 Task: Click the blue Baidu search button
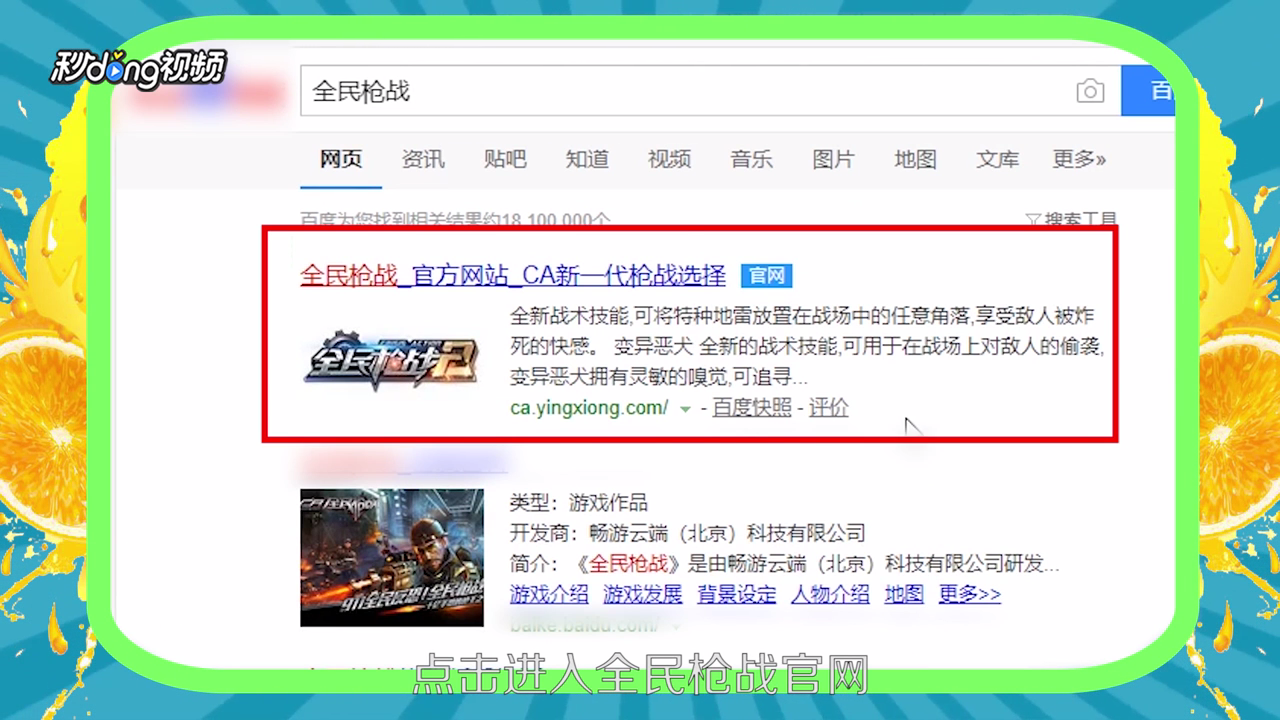tap(1160, 91)
